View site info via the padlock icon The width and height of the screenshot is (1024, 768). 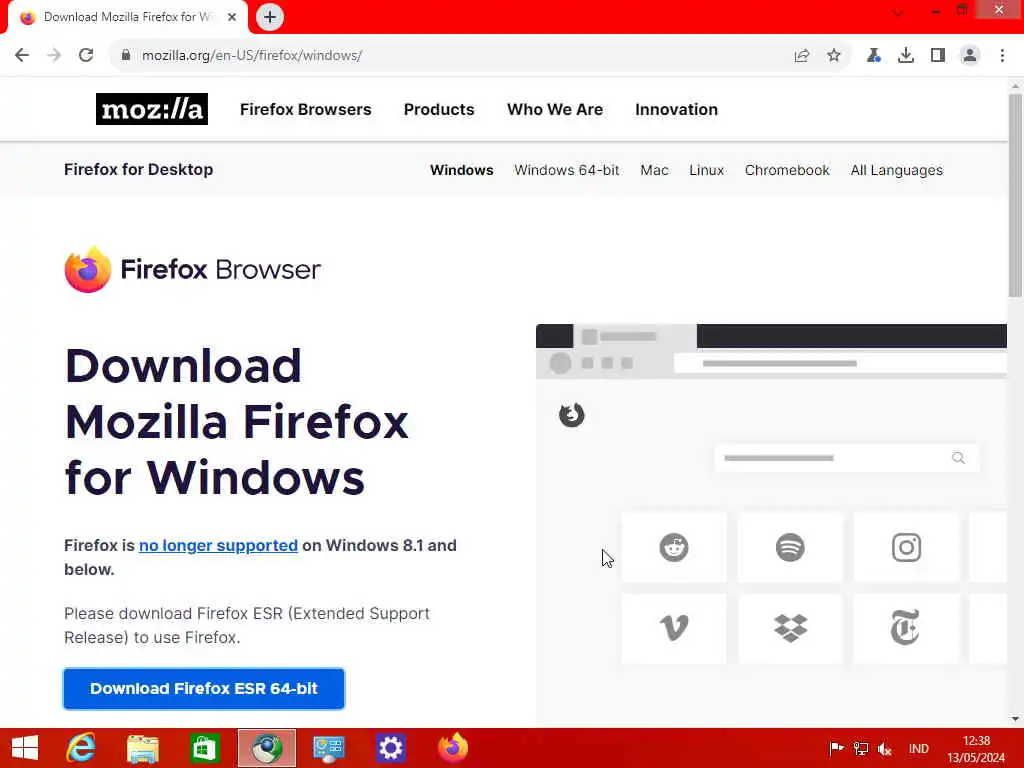pos(125,56)
